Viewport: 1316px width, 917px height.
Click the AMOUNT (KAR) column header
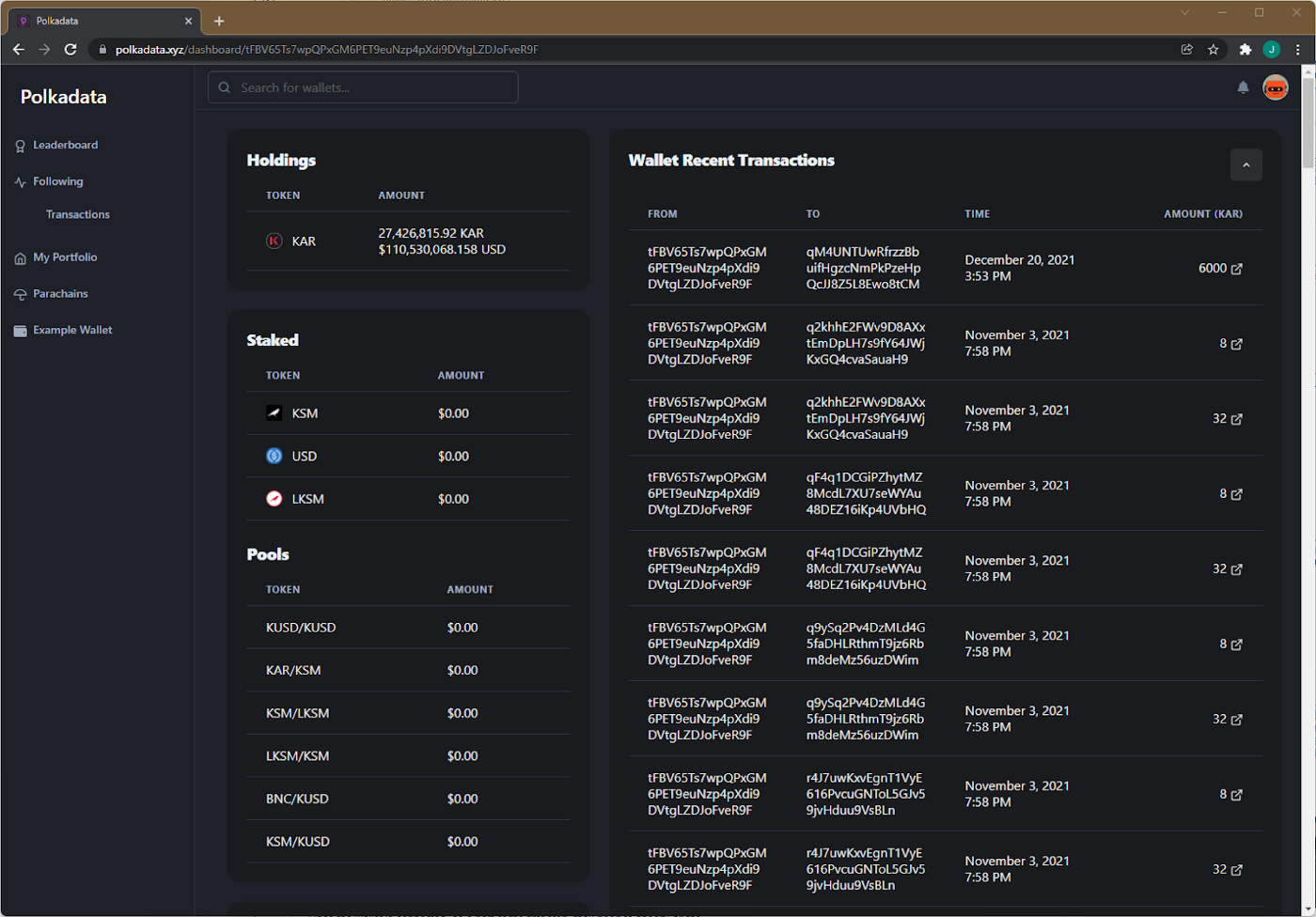click(1203, 214)
